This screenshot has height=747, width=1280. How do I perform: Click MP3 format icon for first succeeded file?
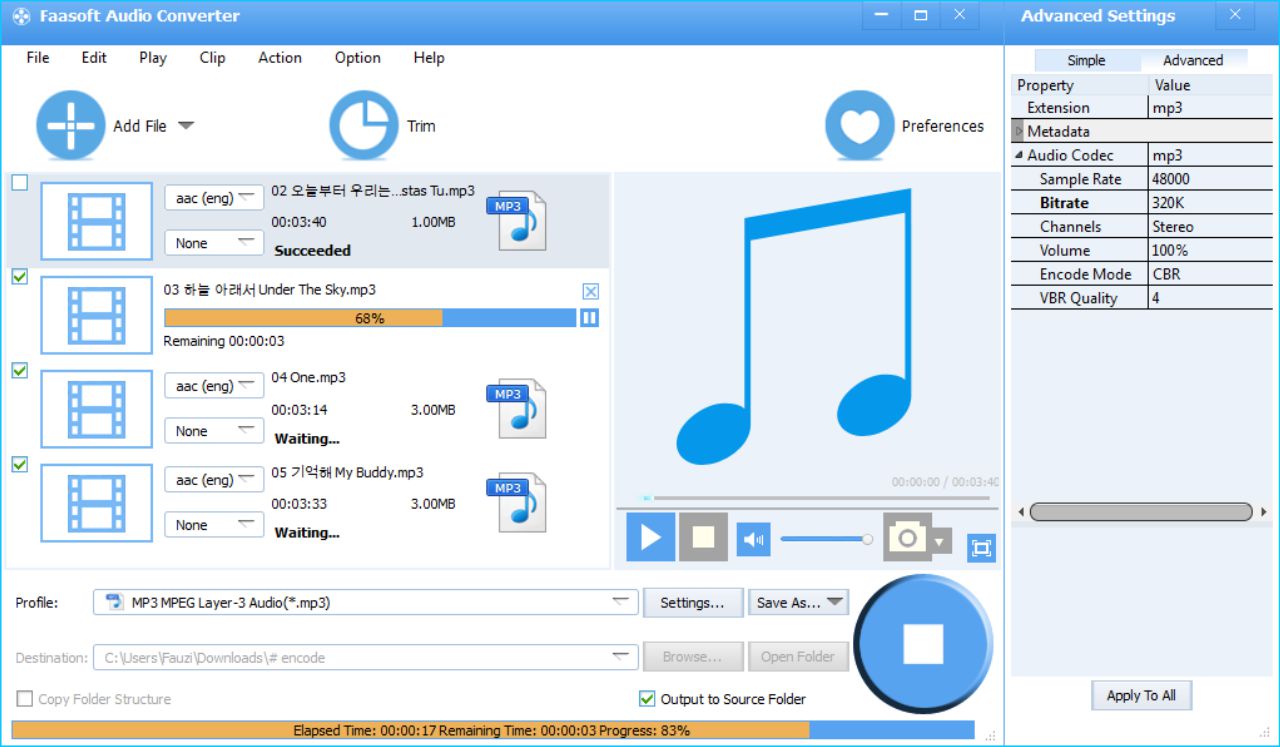coord(516,221)
